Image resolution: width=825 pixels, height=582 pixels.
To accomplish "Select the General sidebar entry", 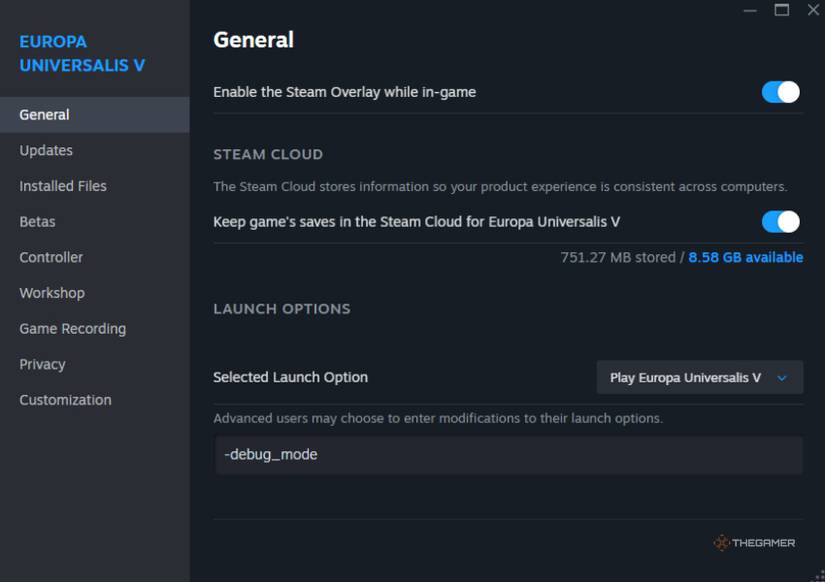I will (42, 114).
